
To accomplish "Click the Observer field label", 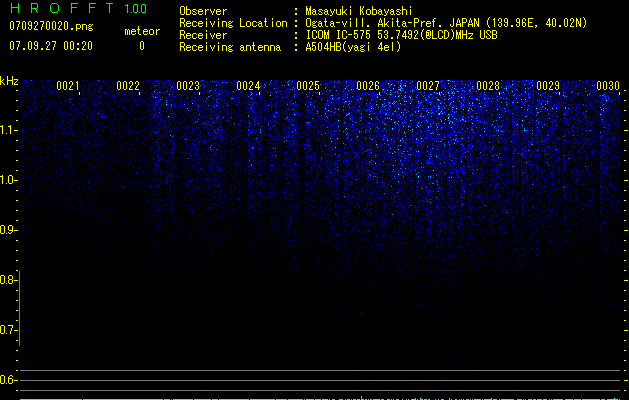I will point(203,11).
